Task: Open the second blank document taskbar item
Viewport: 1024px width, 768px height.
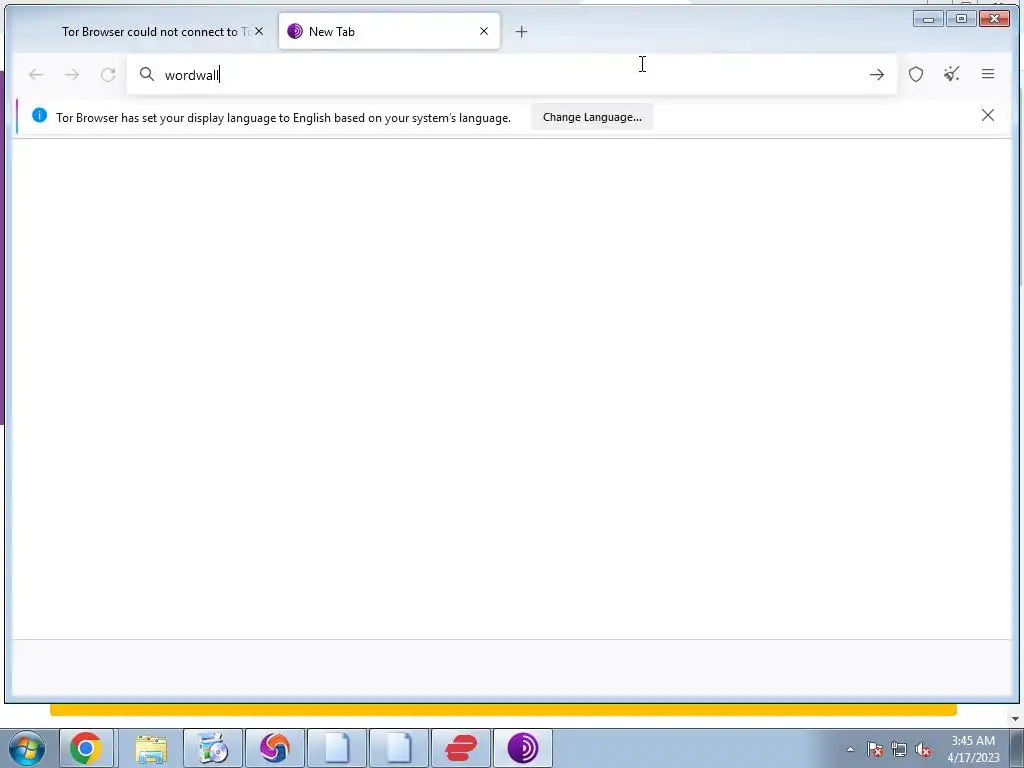Action: [398, 748]
